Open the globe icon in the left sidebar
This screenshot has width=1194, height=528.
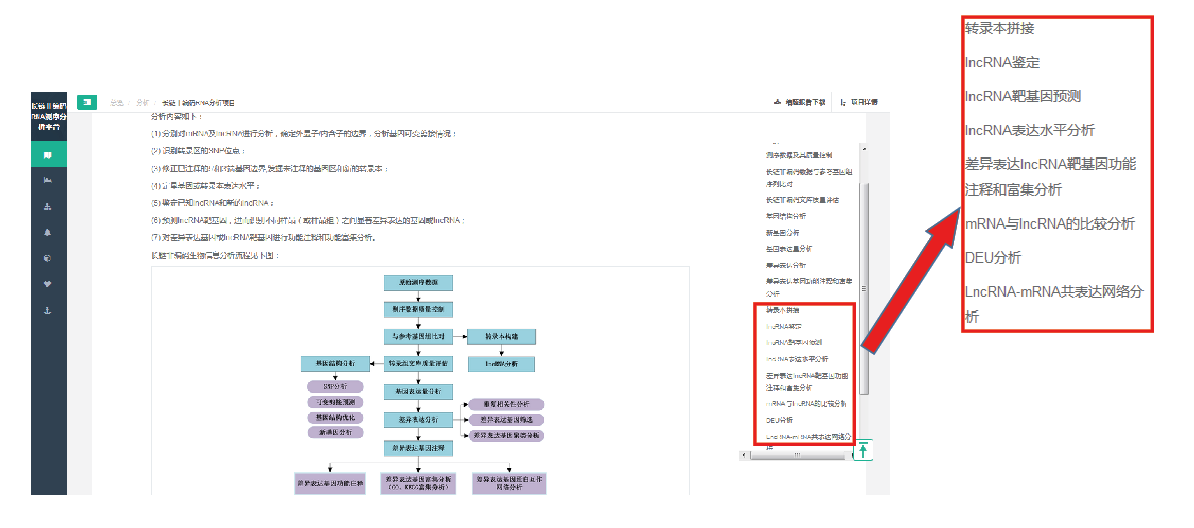(x=48, y=258)
